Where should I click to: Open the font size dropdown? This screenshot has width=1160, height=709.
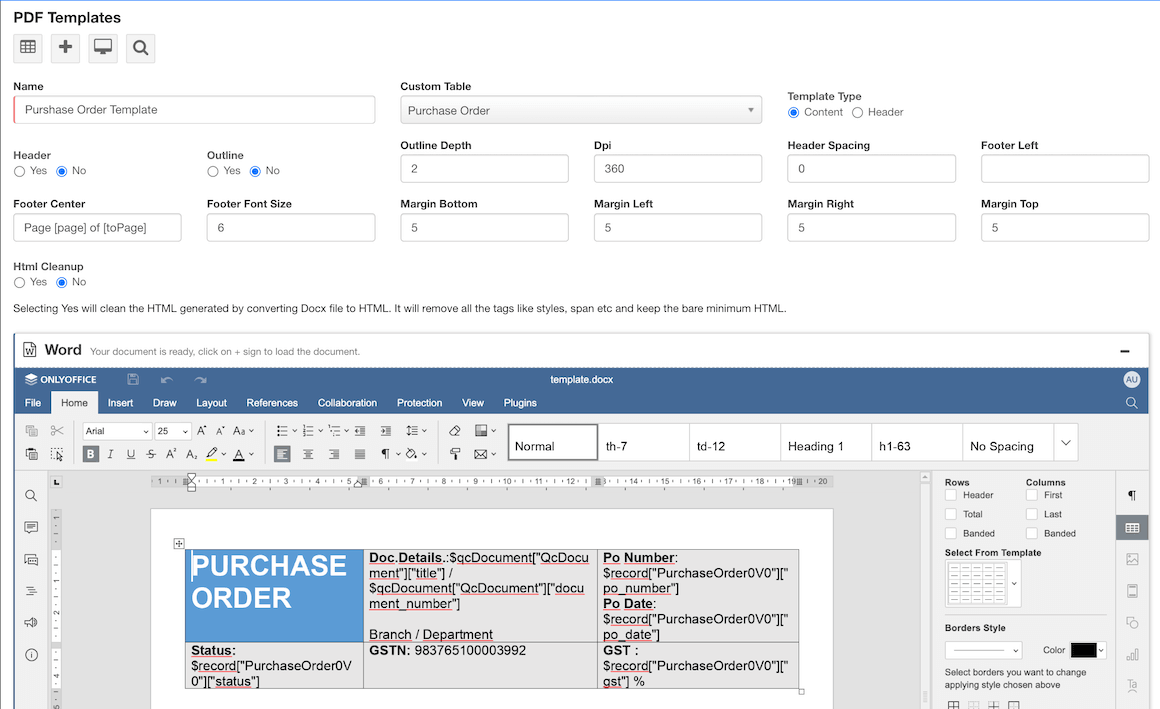pos(185,431)
